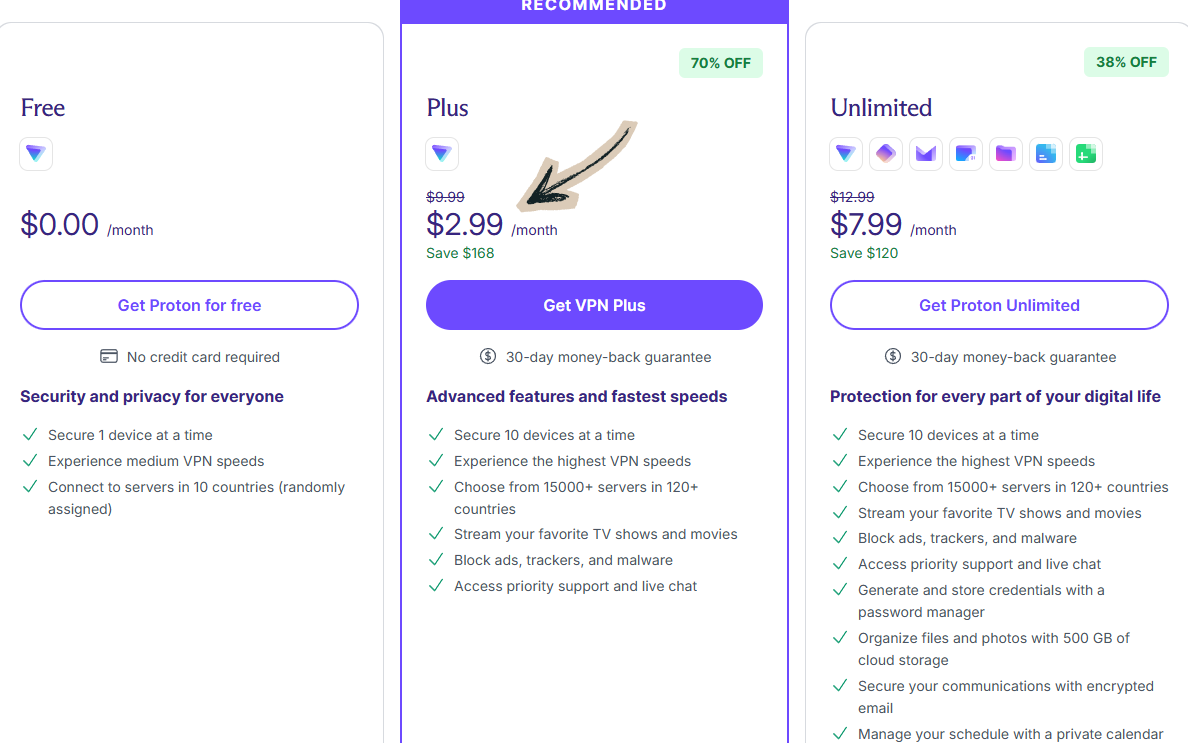
Task: Click the checkmark beside 'Experience the highest VPN speeds' in Plus
Action: (436, 461)
